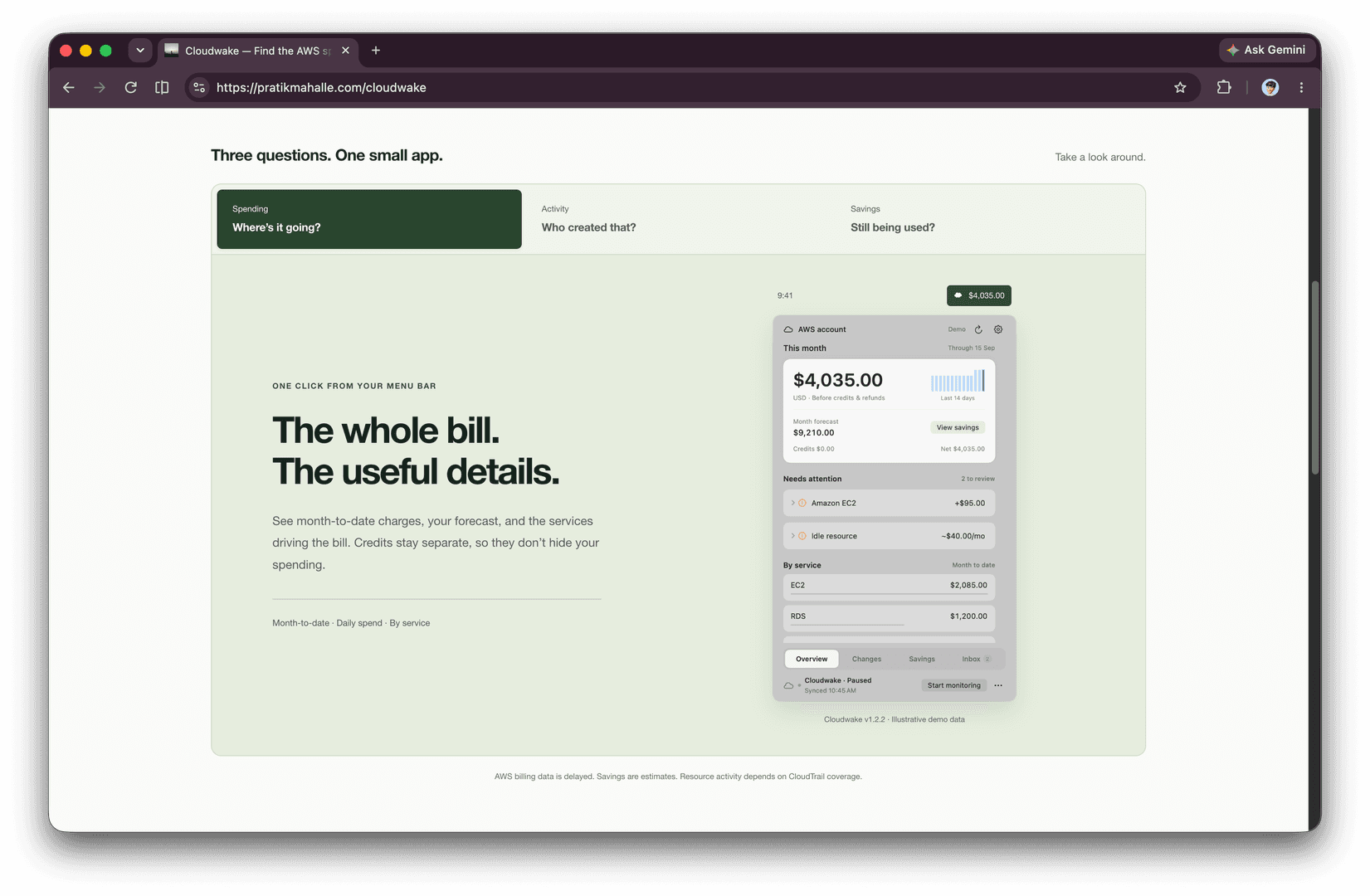Open the browser side panel
The height and width of the screenshot is (896, 1370).
pyautogui.click(x=162, y=87)
